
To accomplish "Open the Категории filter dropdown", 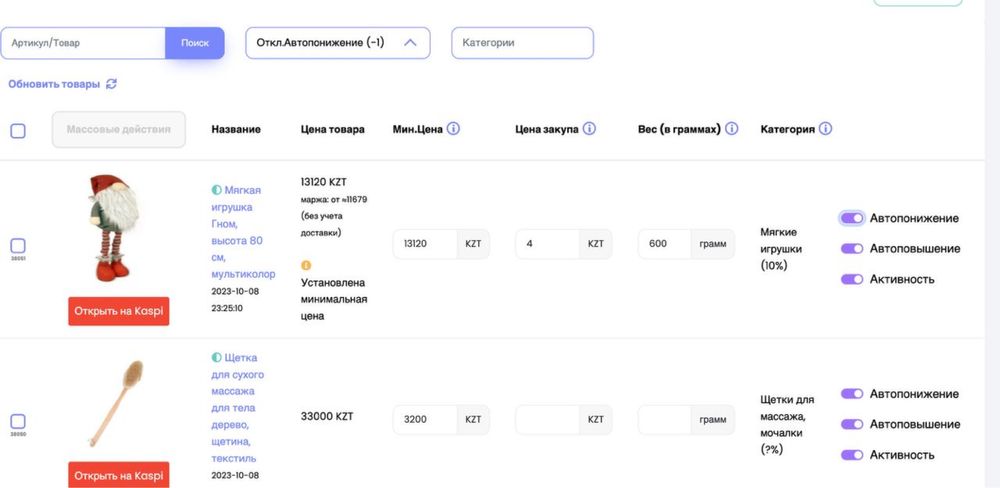I will pos(522,43).
